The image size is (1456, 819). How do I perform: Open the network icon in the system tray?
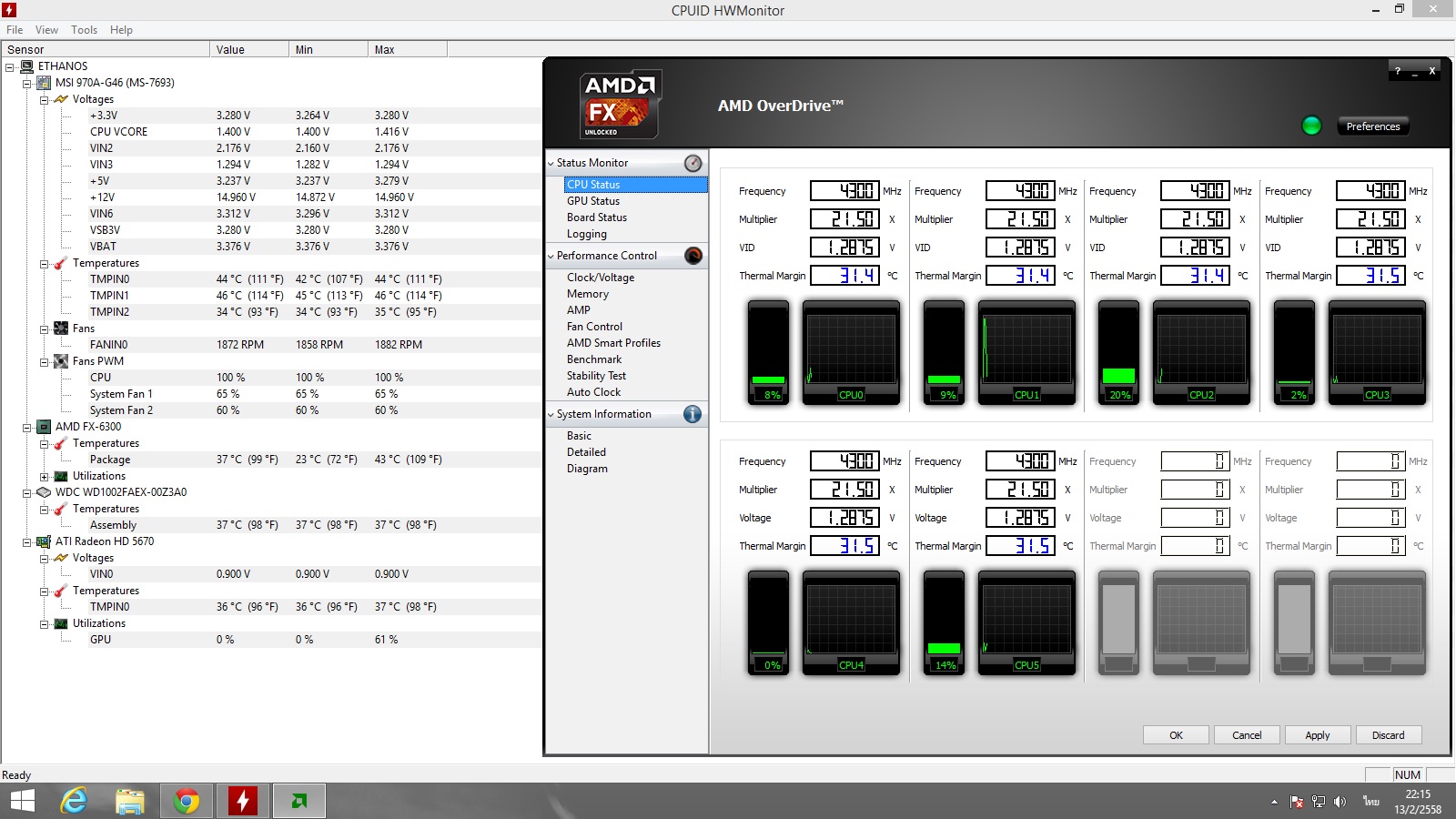coord(1319,802)
